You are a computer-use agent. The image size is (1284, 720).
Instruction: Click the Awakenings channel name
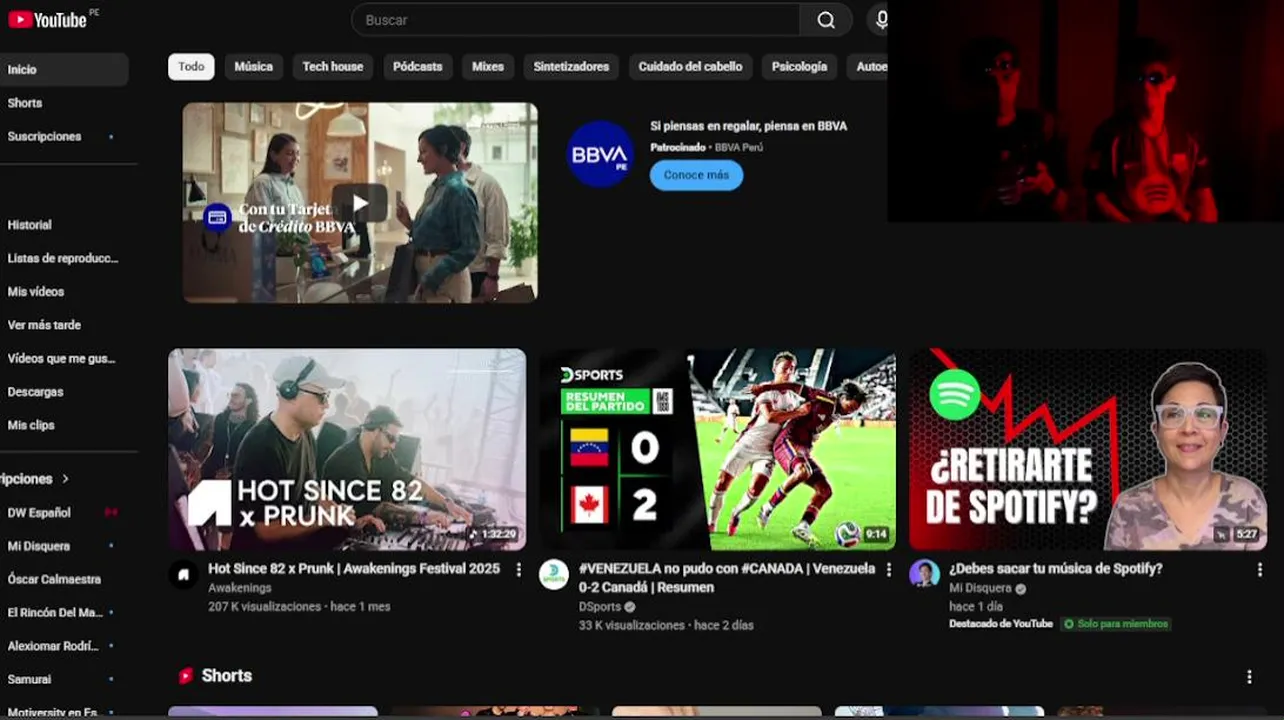pyautogui.click(x=240, y=588)
